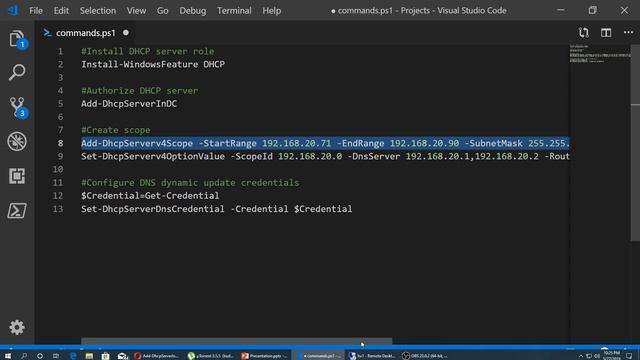Click the Open Changes icon in editor toolbar
The image size is (640, 360).
[x=584, y=33]
